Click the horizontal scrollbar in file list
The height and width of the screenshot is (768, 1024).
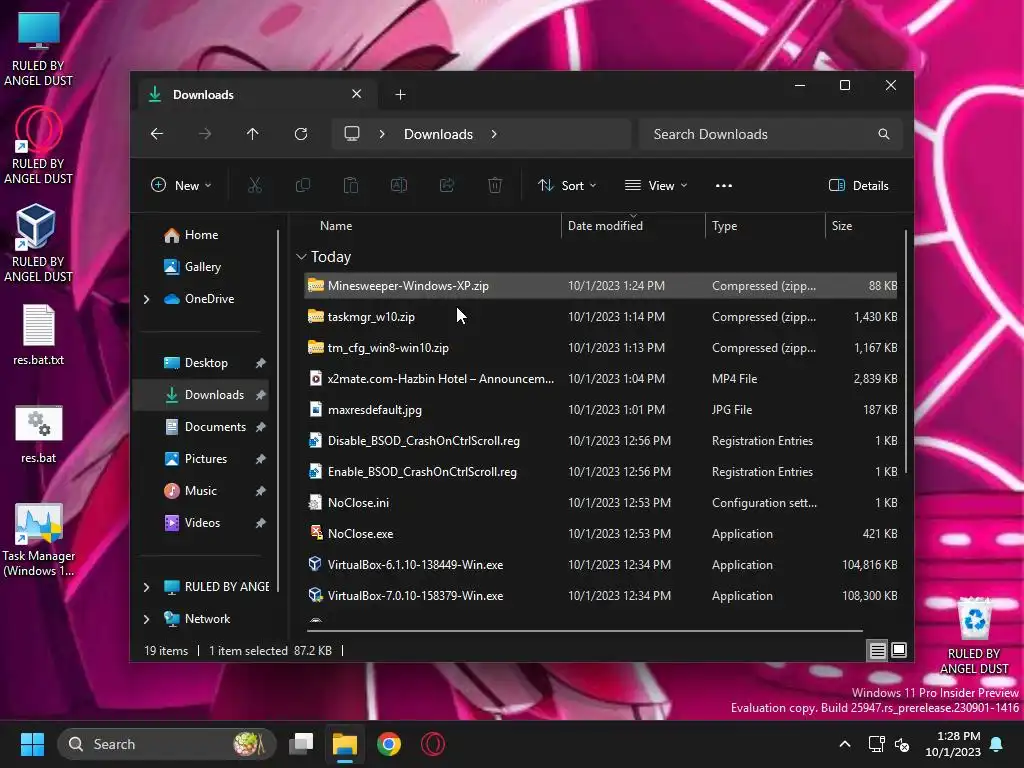pyautogui.click(x=584, y=631)
